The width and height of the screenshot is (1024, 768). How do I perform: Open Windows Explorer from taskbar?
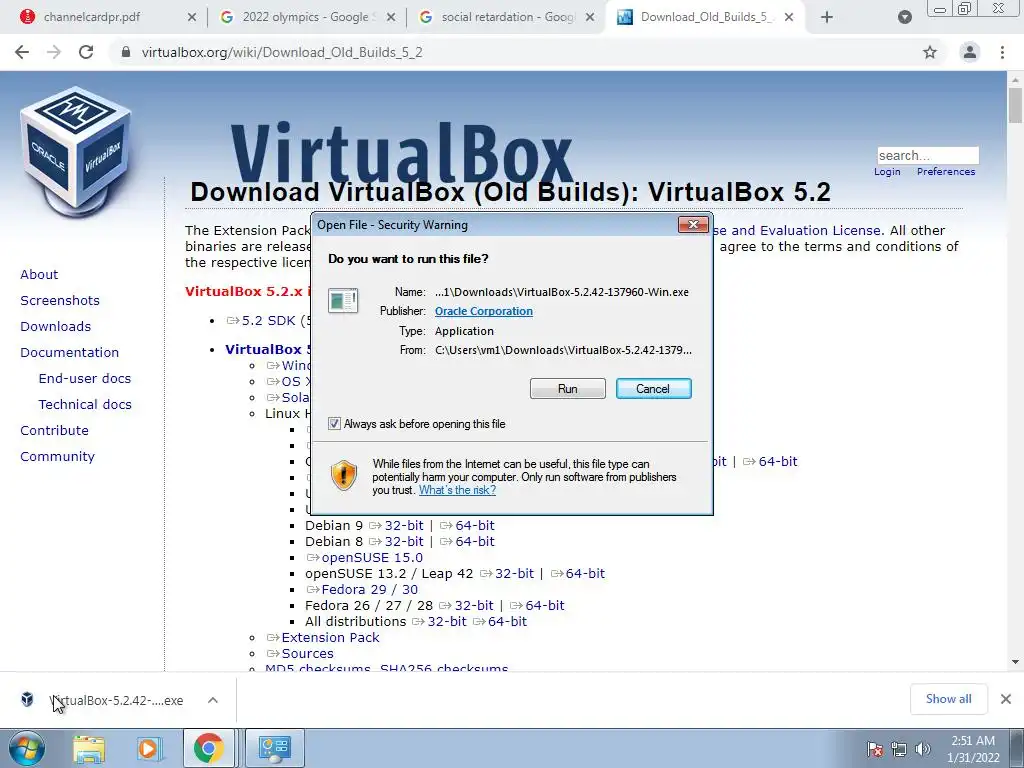[88, 748]
